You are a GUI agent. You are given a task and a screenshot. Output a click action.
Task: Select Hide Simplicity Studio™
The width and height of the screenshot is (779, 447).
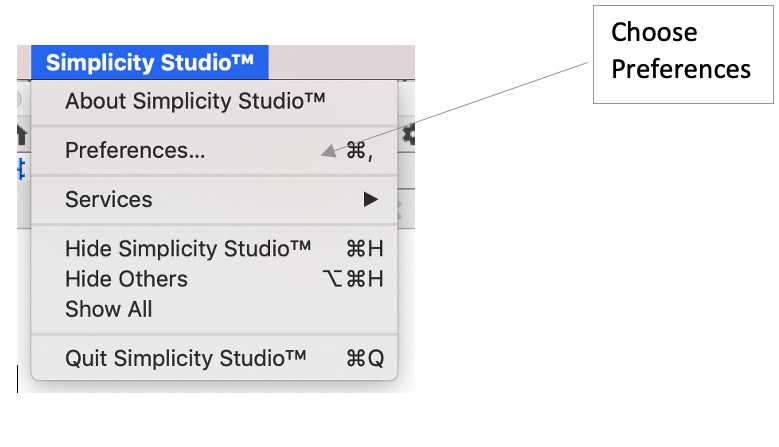[x=188, y=248]
